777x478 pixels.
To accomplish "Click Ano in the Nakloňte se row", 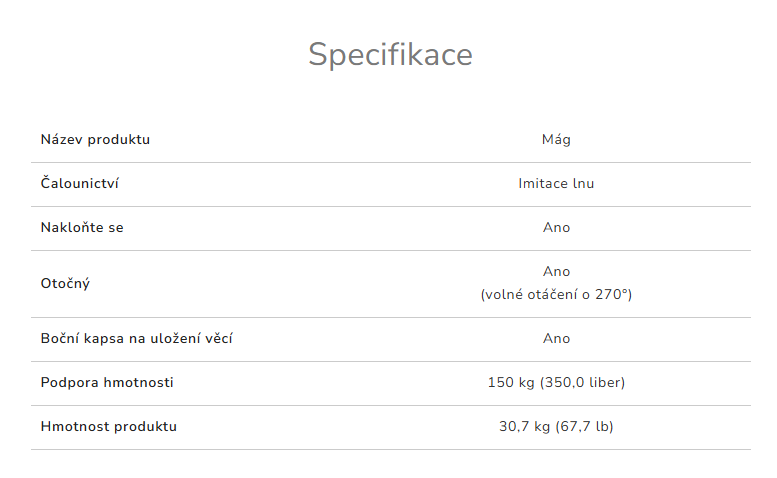I will [556, 227].
